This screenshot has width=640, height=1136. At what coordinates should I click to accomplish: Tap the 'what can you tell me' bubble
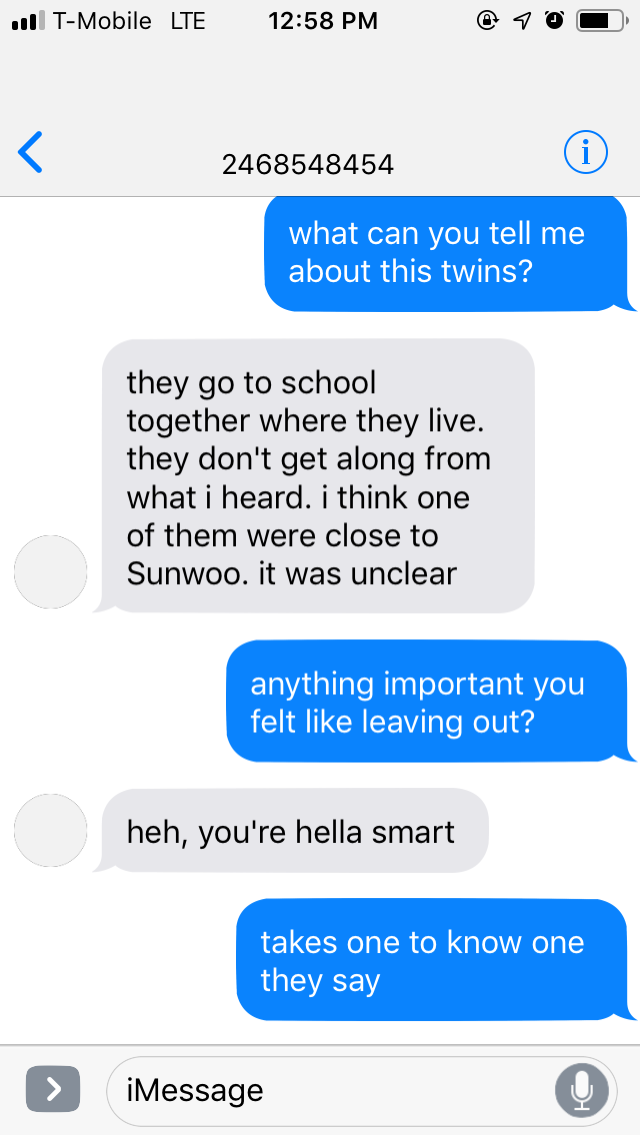446,254
